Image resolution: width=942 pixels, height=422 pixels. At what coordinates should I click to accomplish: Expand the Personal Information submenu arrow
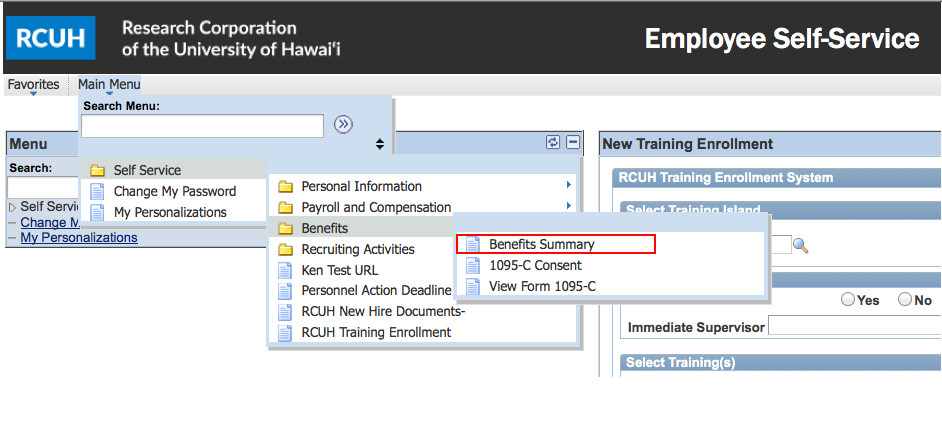(568, 186)
